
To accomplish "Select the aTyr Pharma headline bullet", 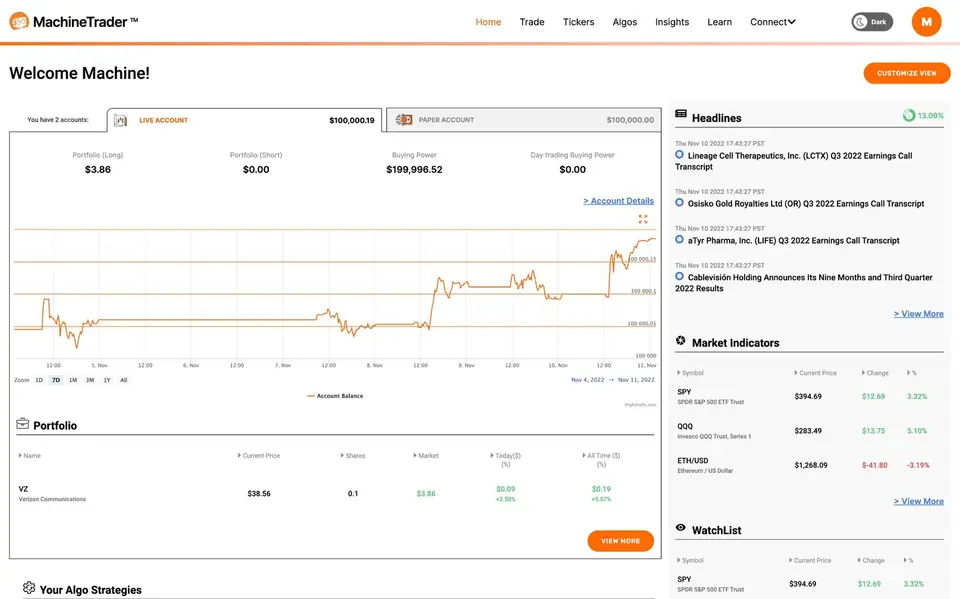I will coord(680,239).
